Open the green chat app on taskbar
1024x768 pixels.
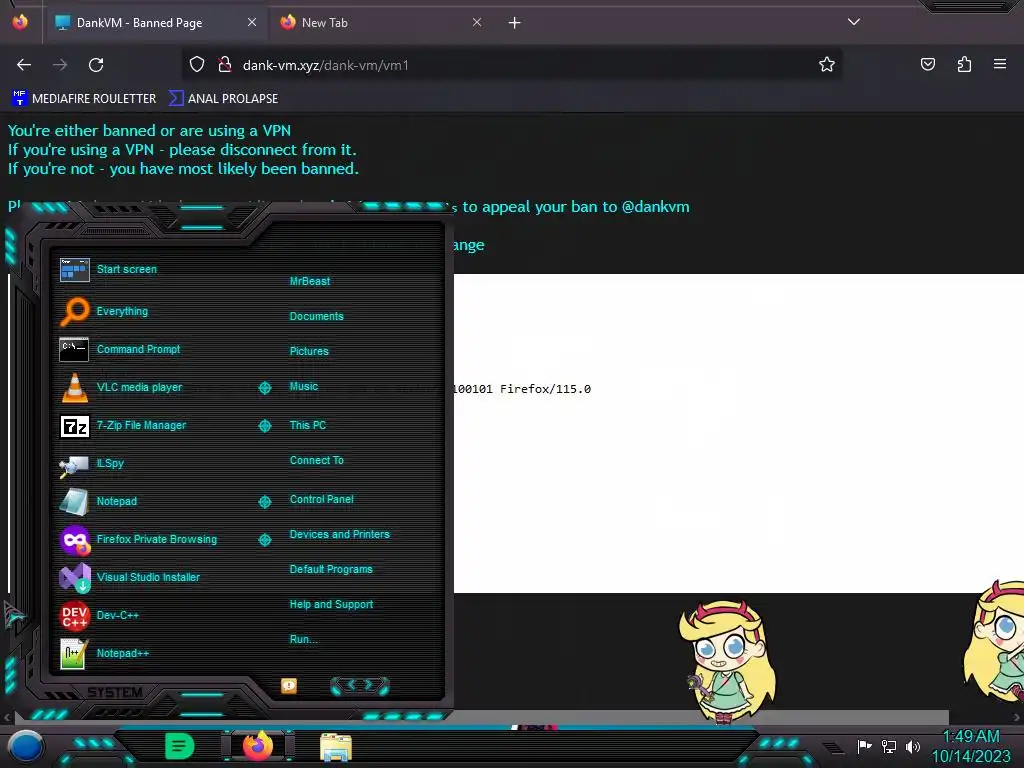179,746
